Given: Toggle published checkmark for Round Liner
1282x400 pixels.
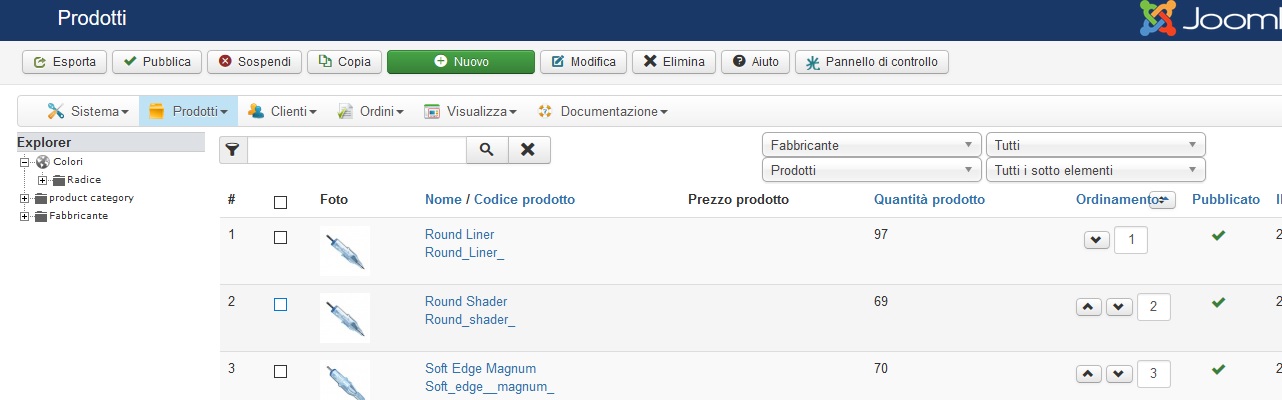Looking at the screenshot, I should [1217, 235].
